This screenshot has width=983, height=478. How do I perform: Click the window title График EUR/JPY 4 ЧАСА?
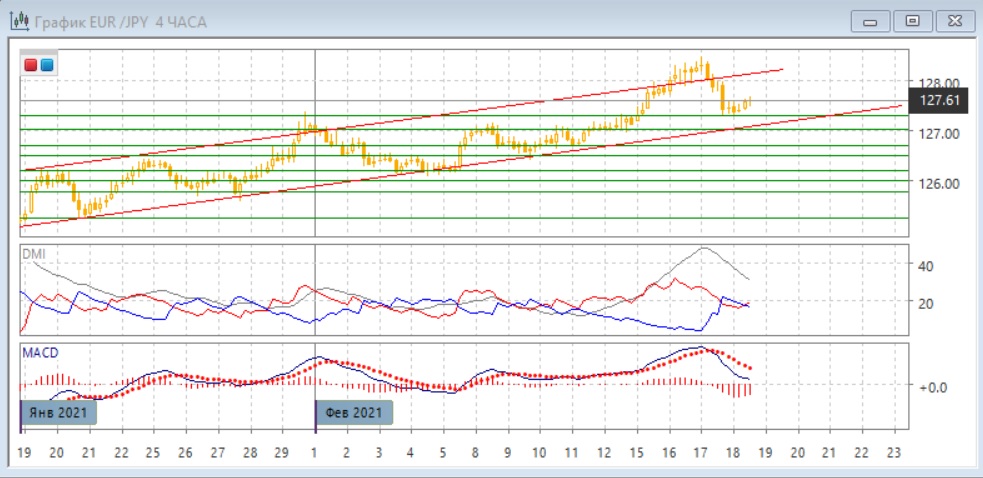tap(121, 23)
